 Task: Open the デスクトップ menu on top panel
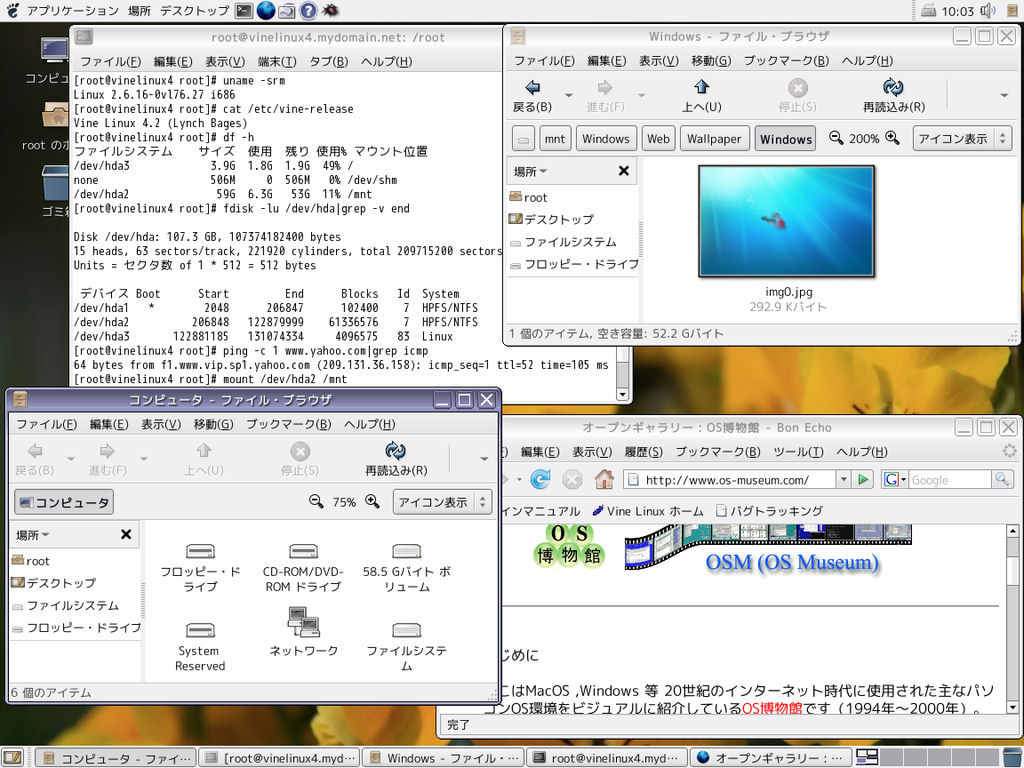point(195,10)
